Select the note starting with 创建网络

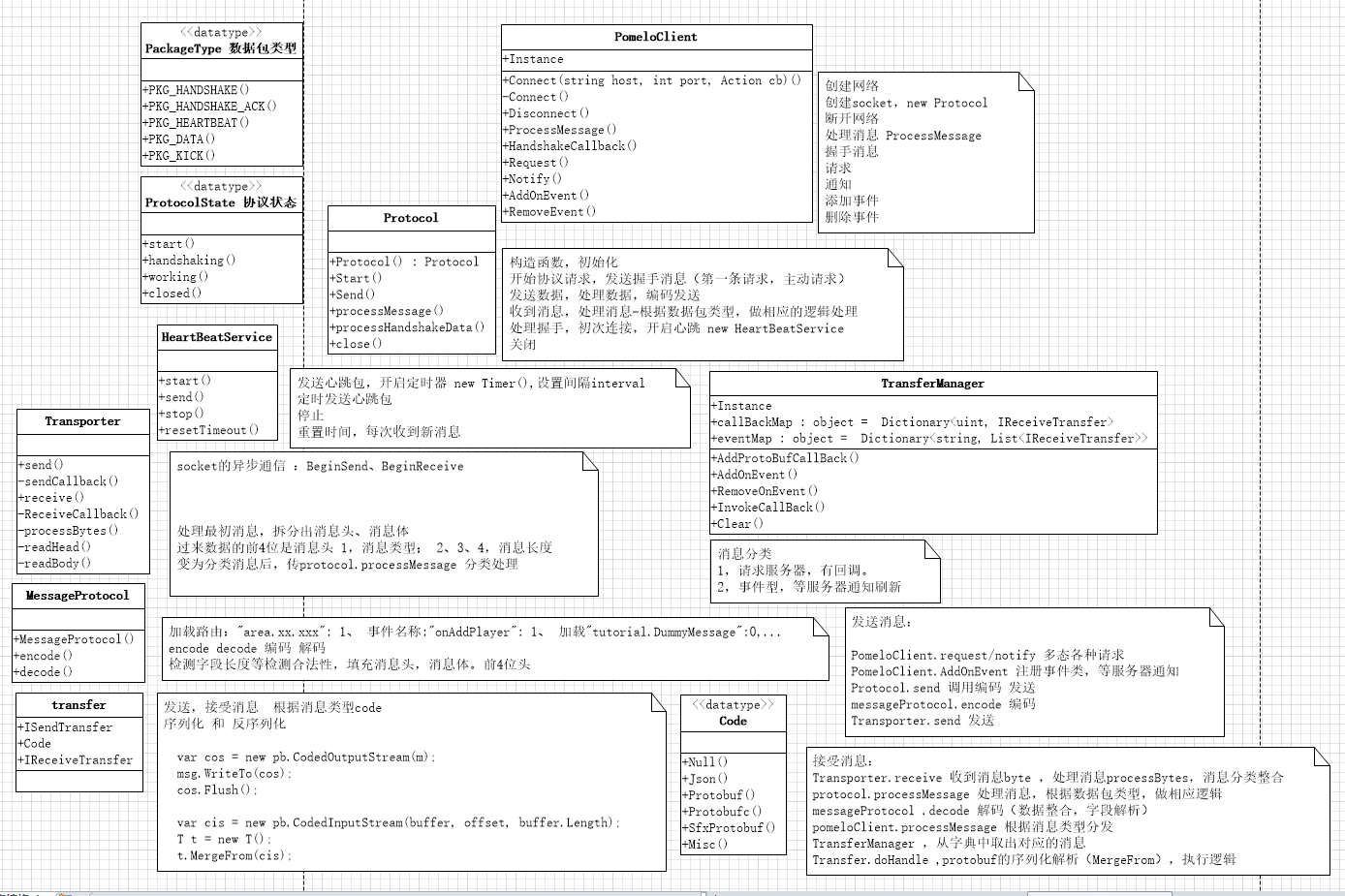pos(926,152)
